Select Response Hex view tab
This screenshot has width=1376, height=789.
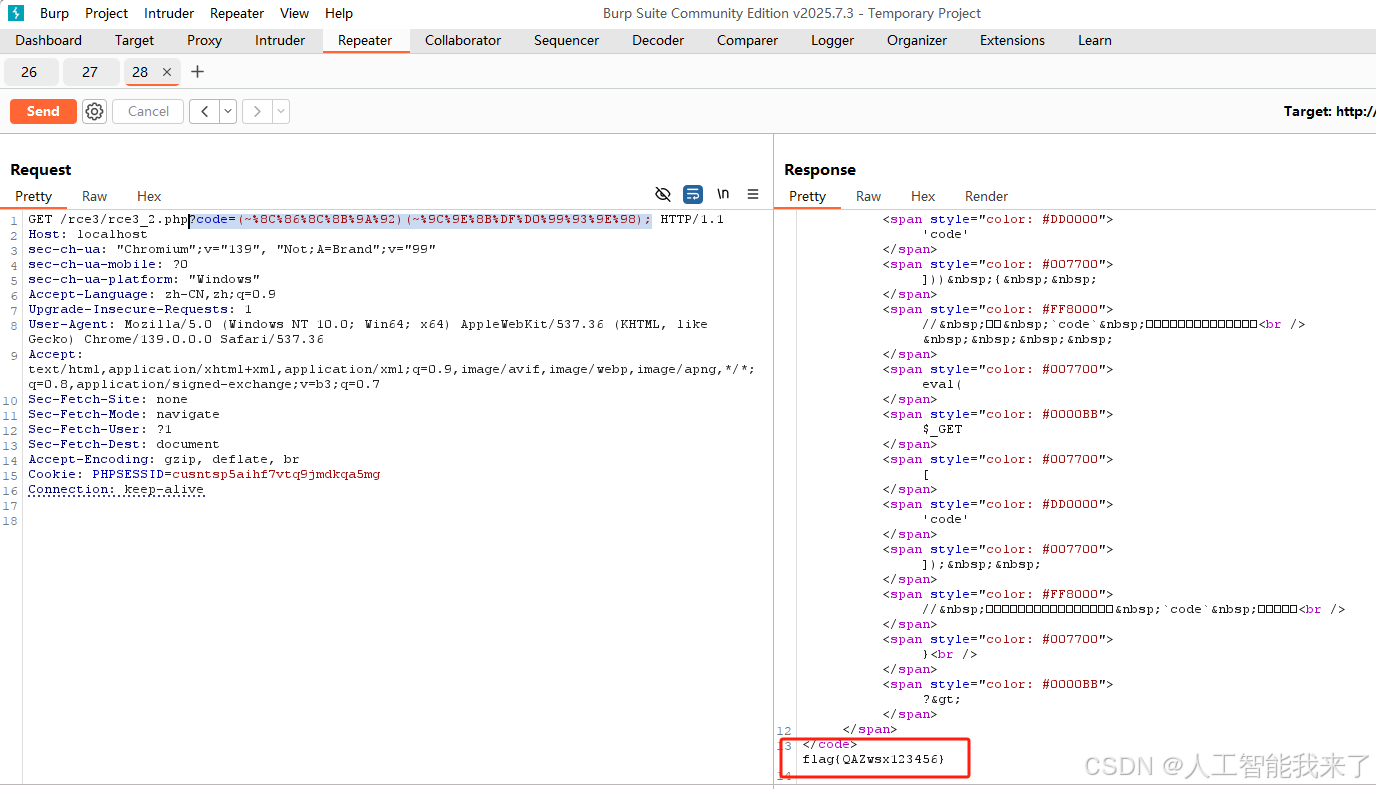pyautogui.click(x=923, y=196)
